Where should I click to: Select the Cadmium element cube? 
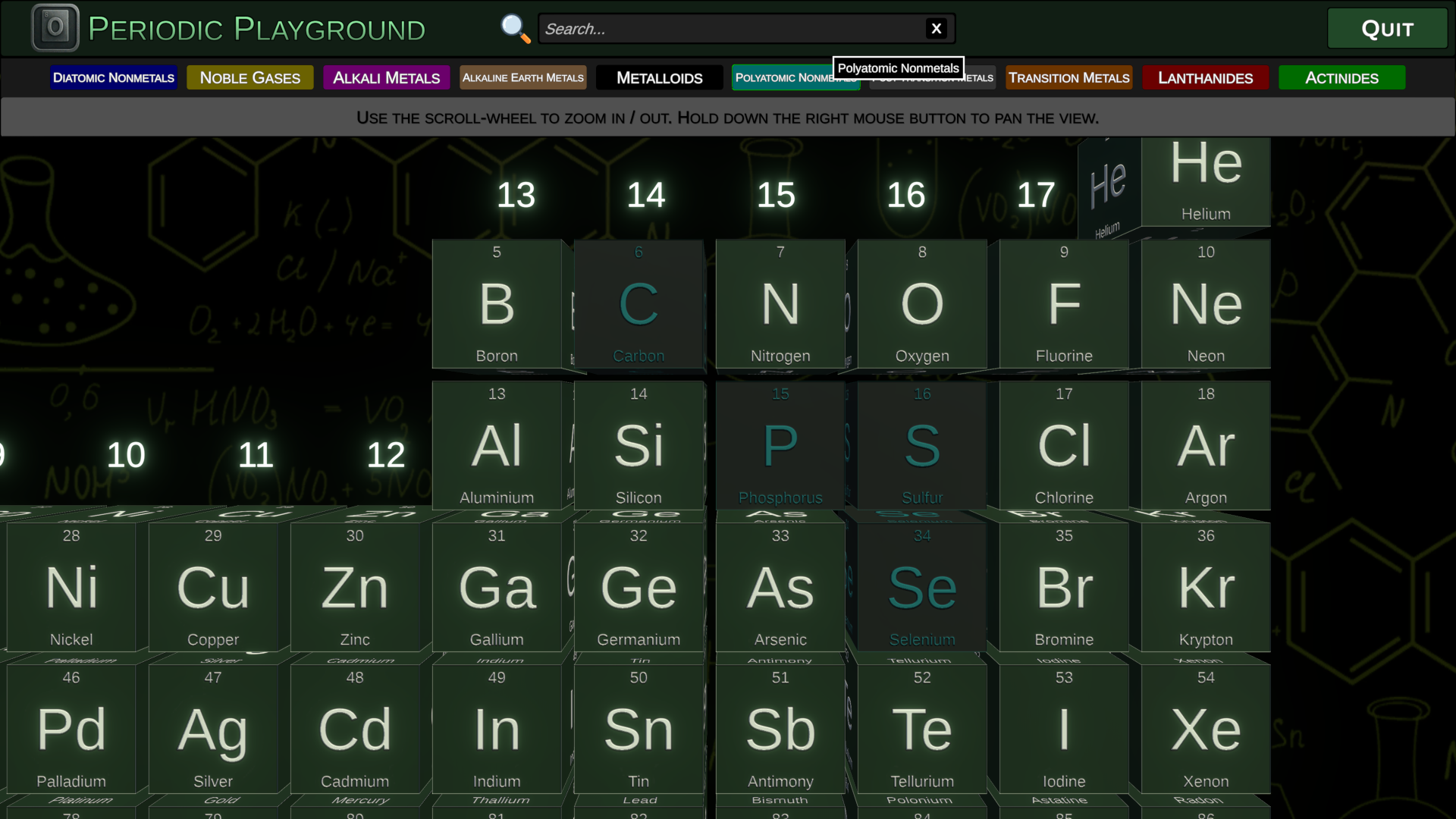pyautogui.click(x=355, y=730)
